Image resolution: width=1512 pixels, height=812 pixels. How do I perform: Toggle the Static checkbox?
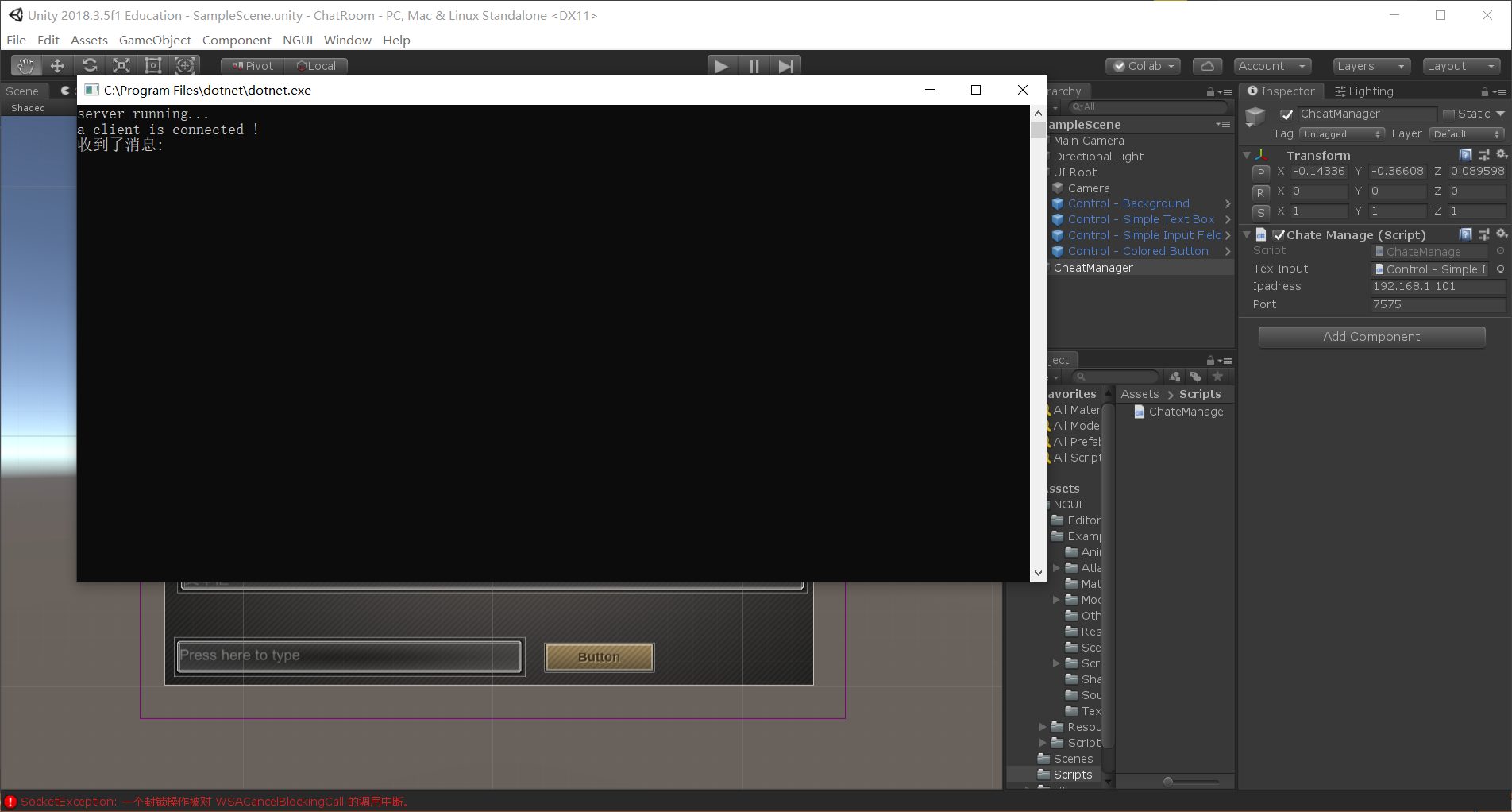[1448, 114]
